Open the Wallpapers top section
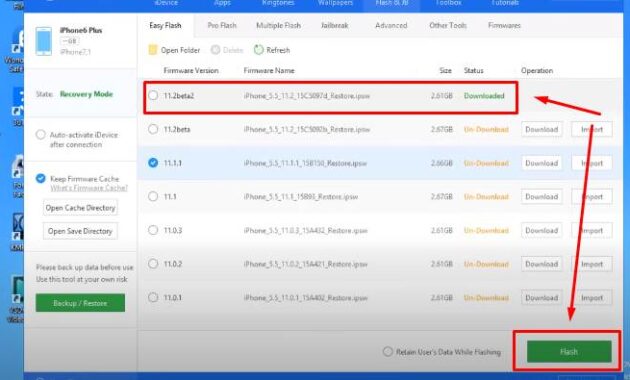This screenshot has width=630, height=380. pos(335,3)
